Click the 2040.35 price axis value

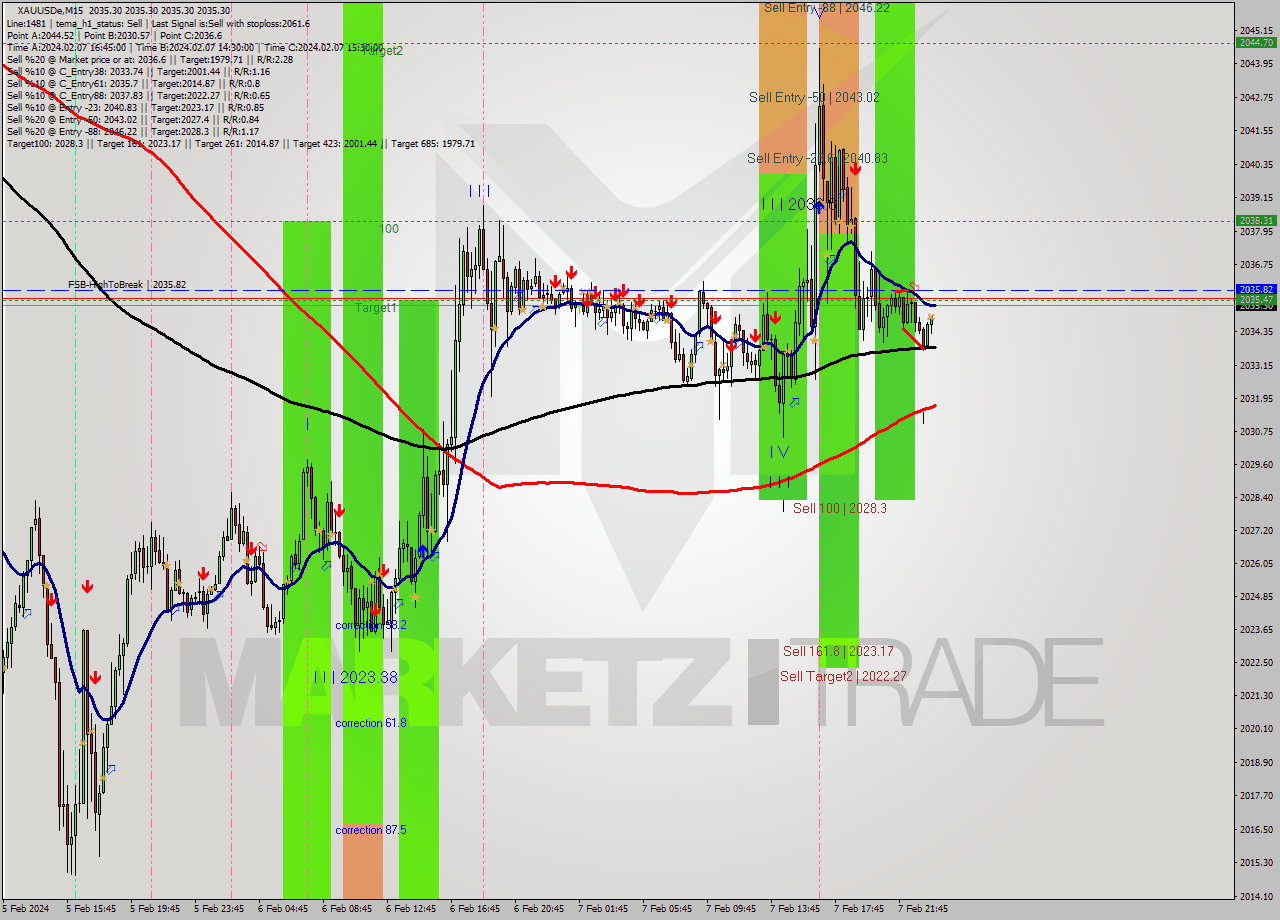pyautogui.click(x=1256, y=164)
